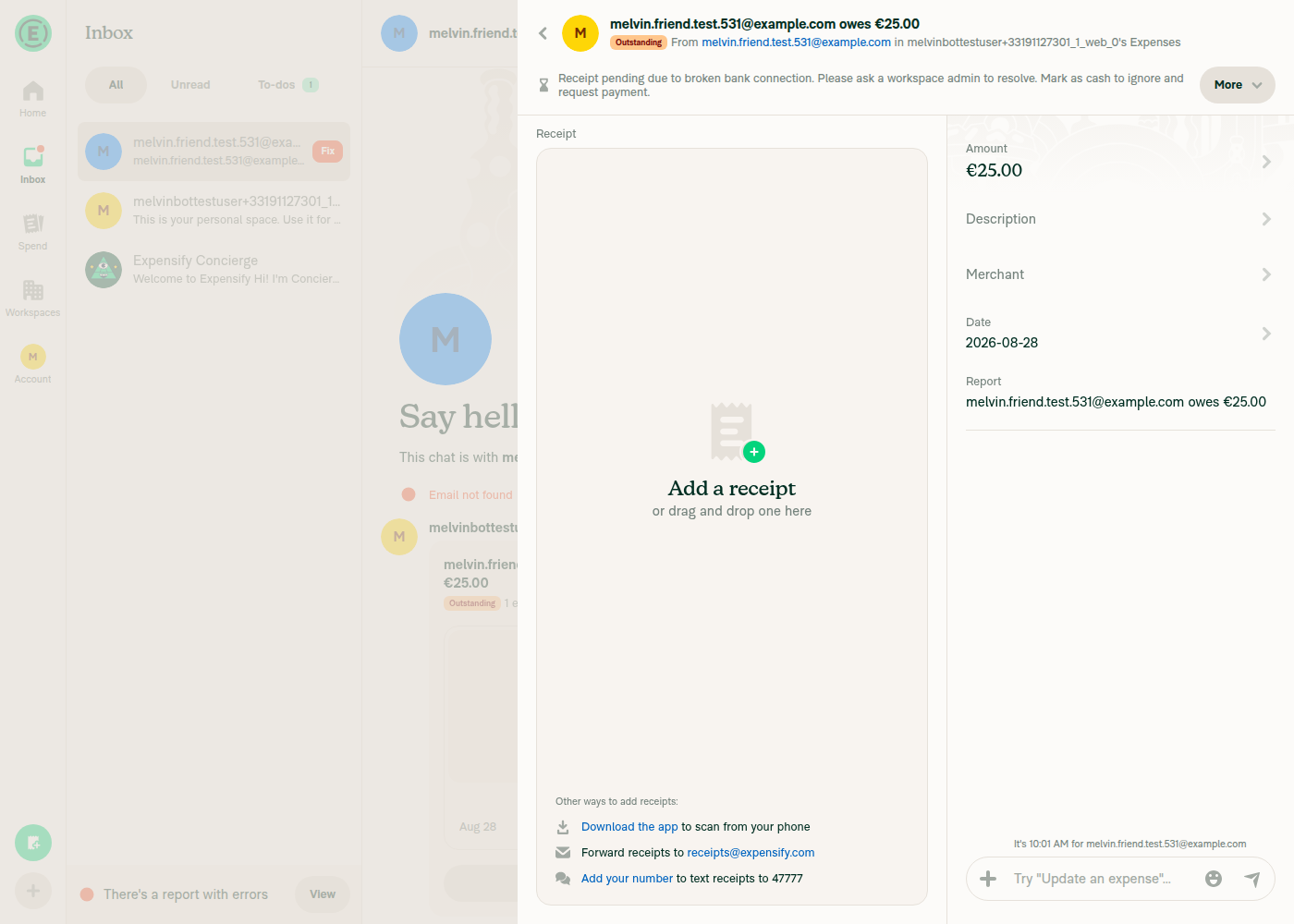This screenshot has width=1294, height=924.
Task: Go to Home in the sidebar
Action: (33, 99)
